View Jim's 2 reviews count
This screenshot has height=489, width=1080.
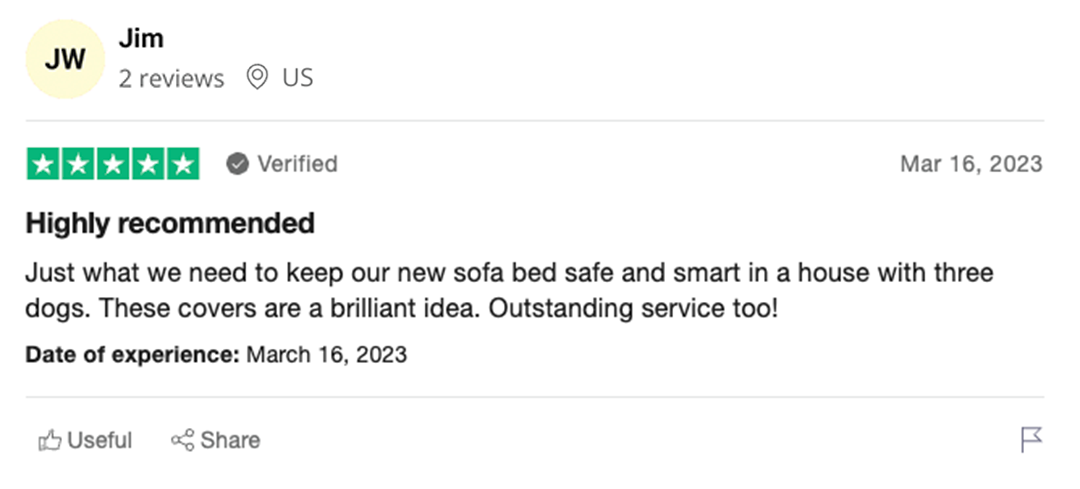pyautogui.click(x=171, y=78)
